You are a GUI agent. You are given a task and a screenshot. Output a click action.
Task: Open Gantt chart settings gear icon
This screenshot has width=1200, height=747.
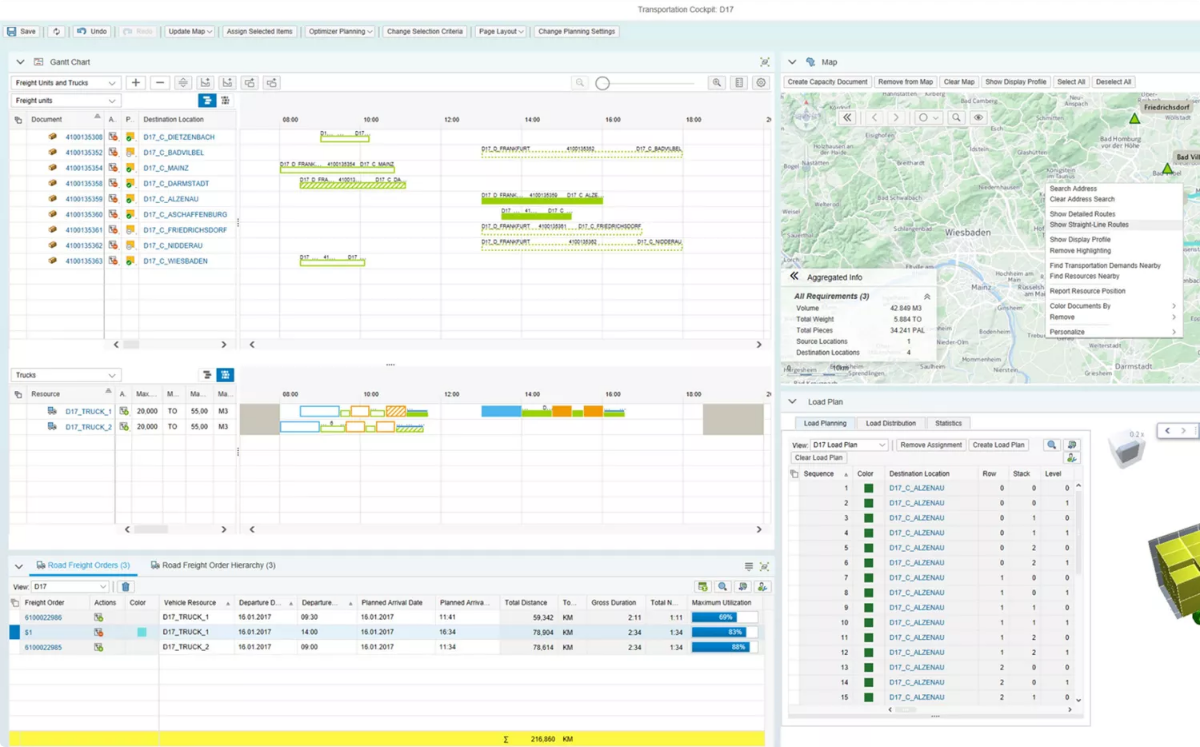762,83
